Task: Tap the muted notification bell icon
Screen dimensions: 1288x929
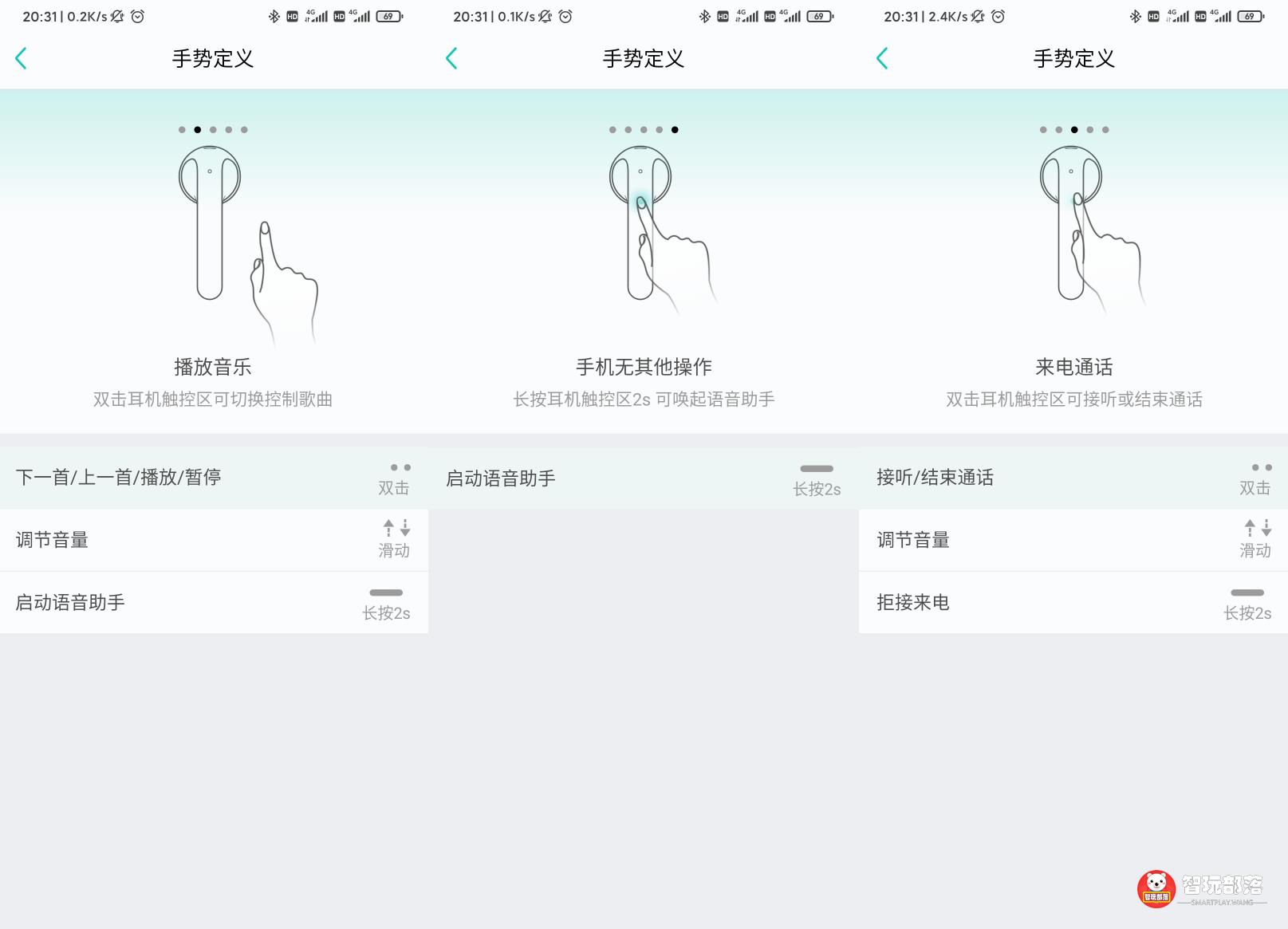Action: click(x=116, y=15)
